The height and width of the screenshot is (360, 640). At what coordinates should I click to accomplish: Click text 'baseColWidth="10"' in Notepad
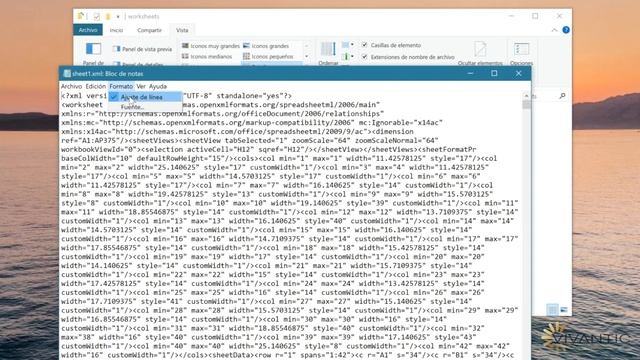pos(97,158)
